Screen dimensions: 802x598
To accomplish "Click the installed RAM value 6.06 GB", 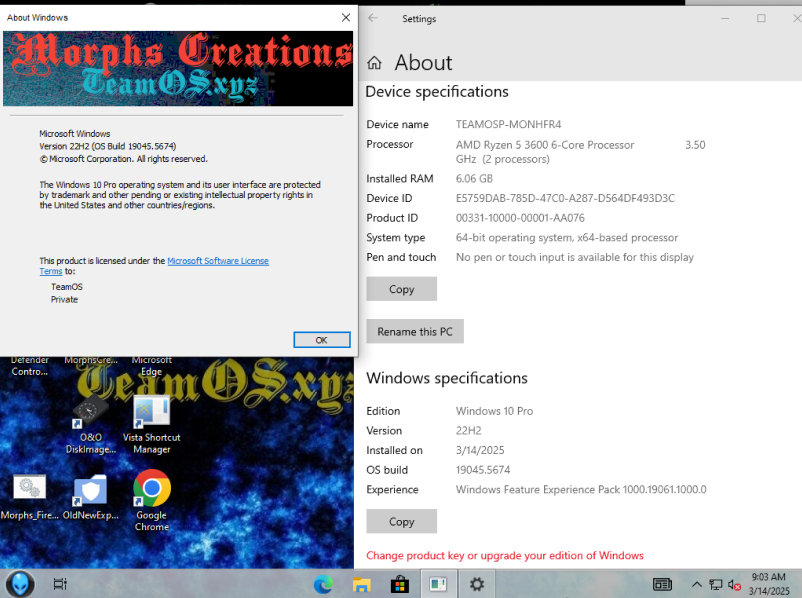I will pyautogui.click(x=474, y=179).
